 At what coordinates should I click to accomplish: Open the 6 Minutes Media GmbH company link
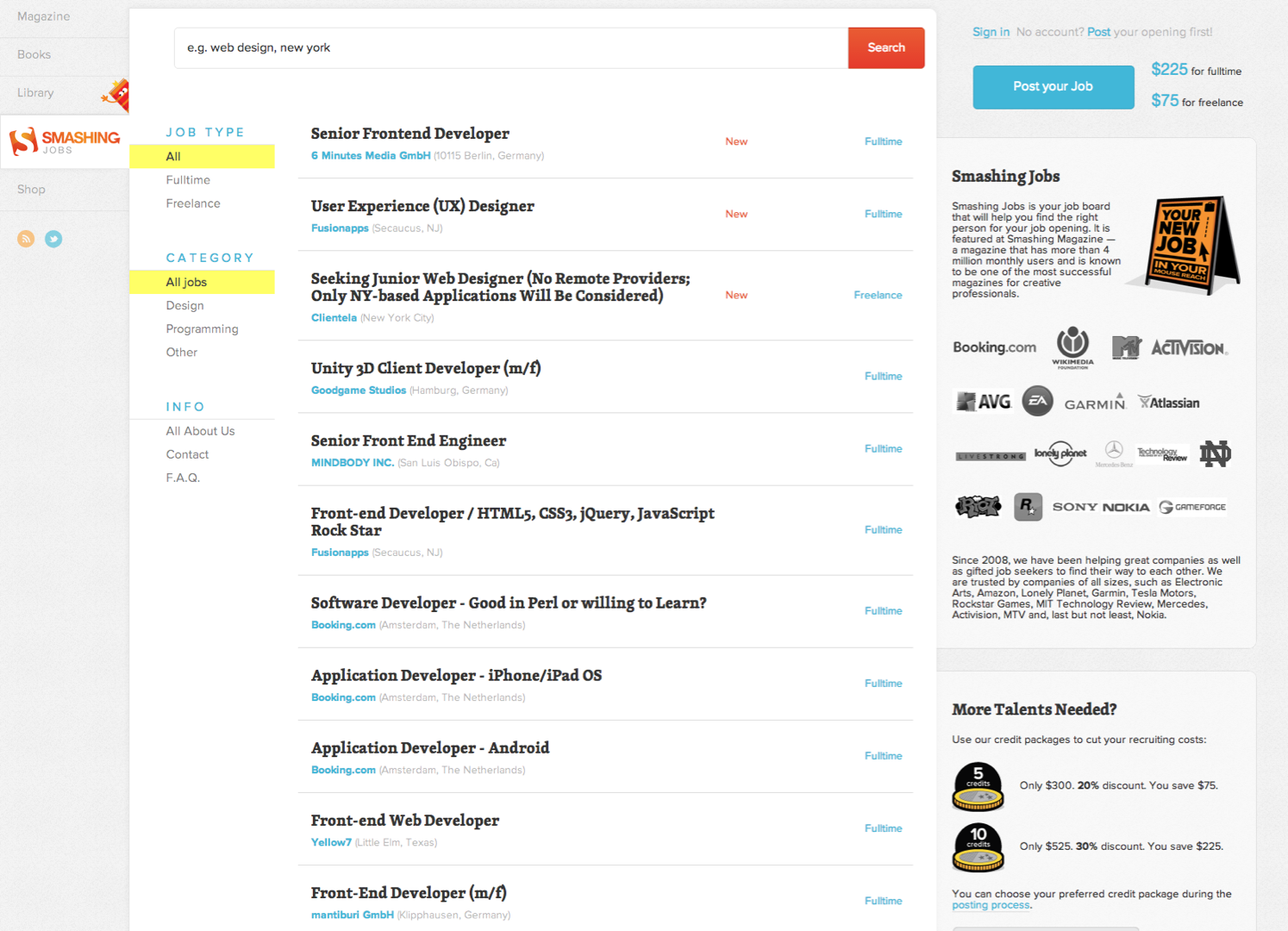tap(371, 156)
